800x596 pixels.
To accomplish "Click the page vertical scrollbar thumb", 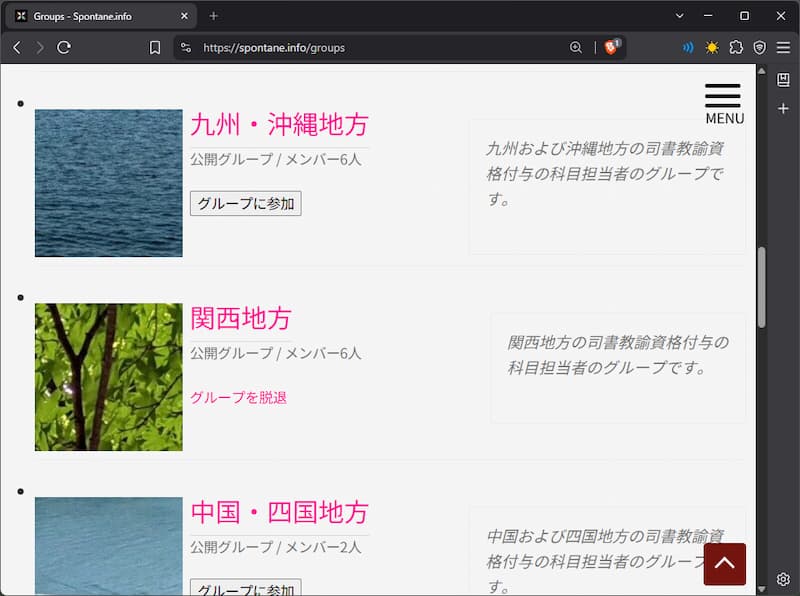I will [x=761, y=287].
